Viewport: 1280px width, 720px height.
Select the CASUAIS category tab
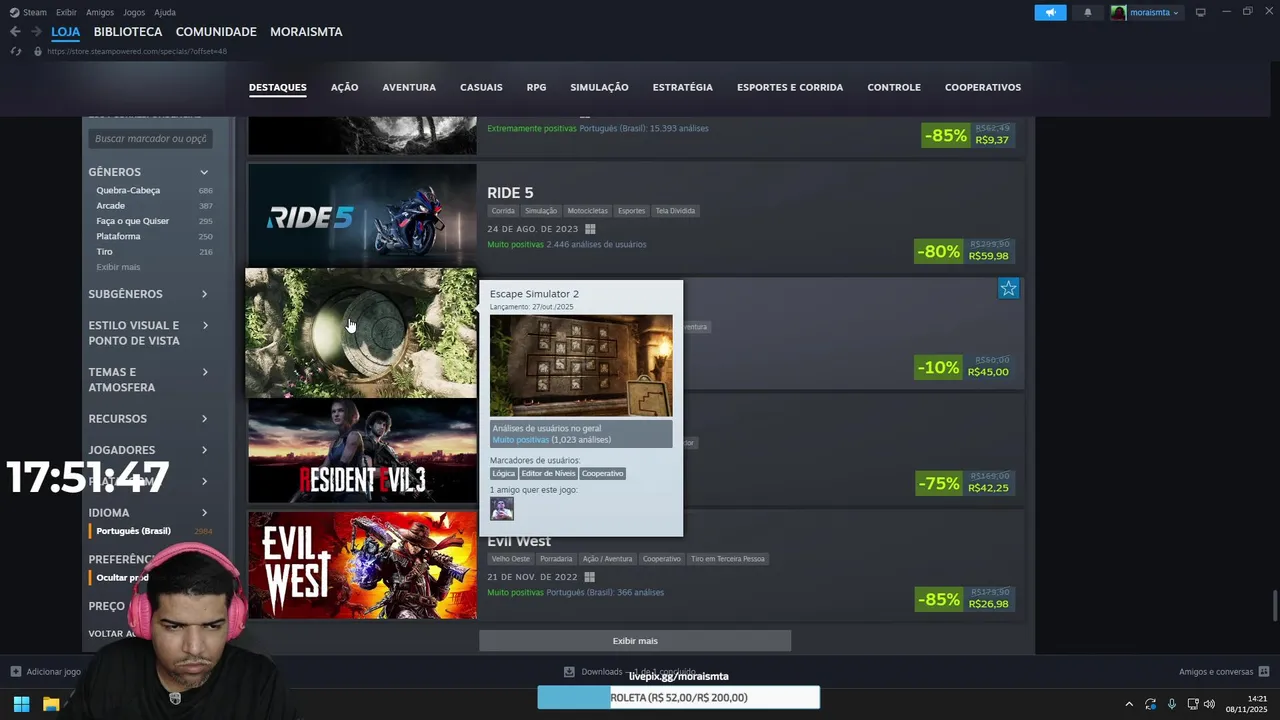tap(481, 87)
